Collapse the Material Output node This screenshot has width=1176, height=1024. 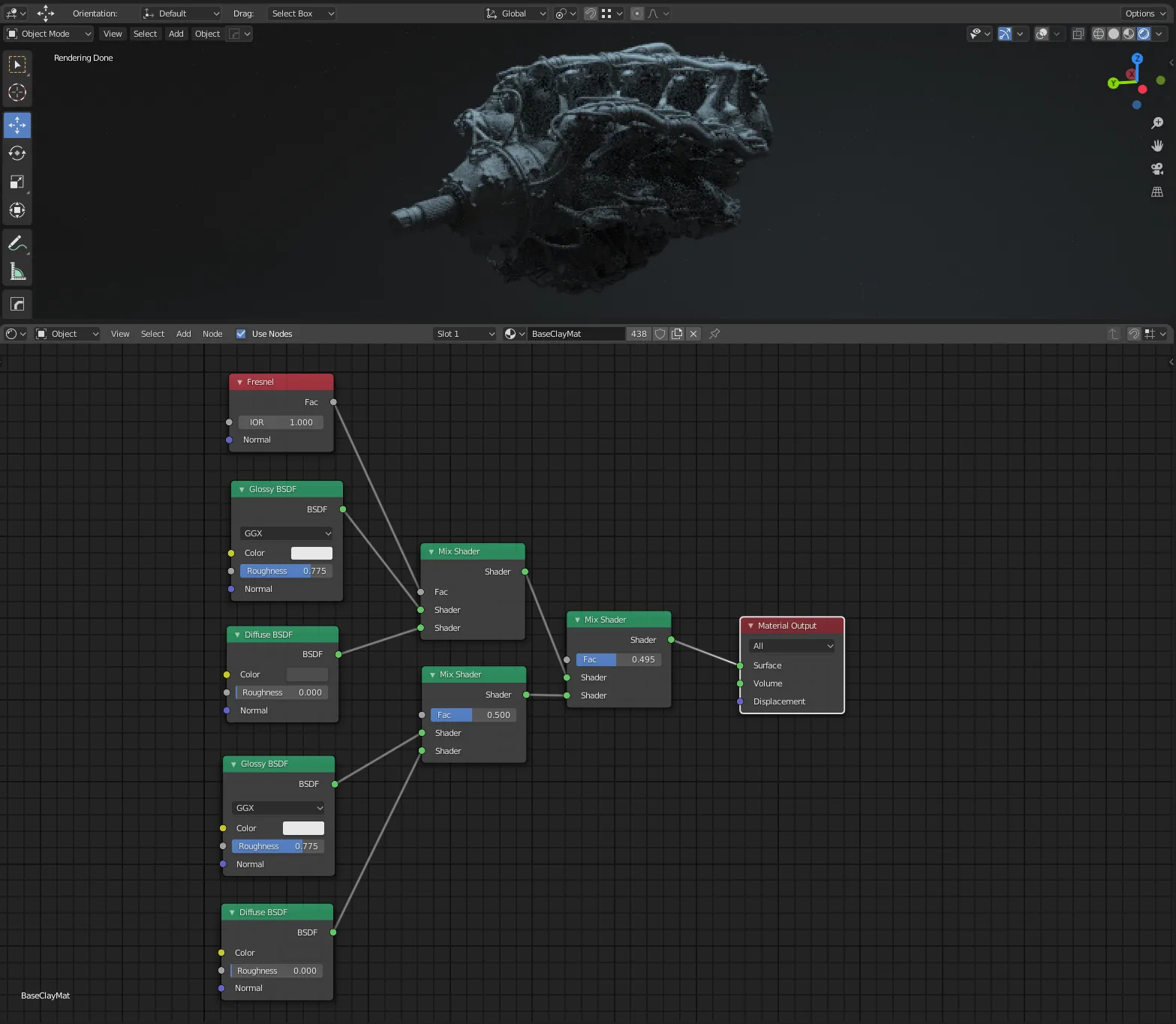(750, 626)
